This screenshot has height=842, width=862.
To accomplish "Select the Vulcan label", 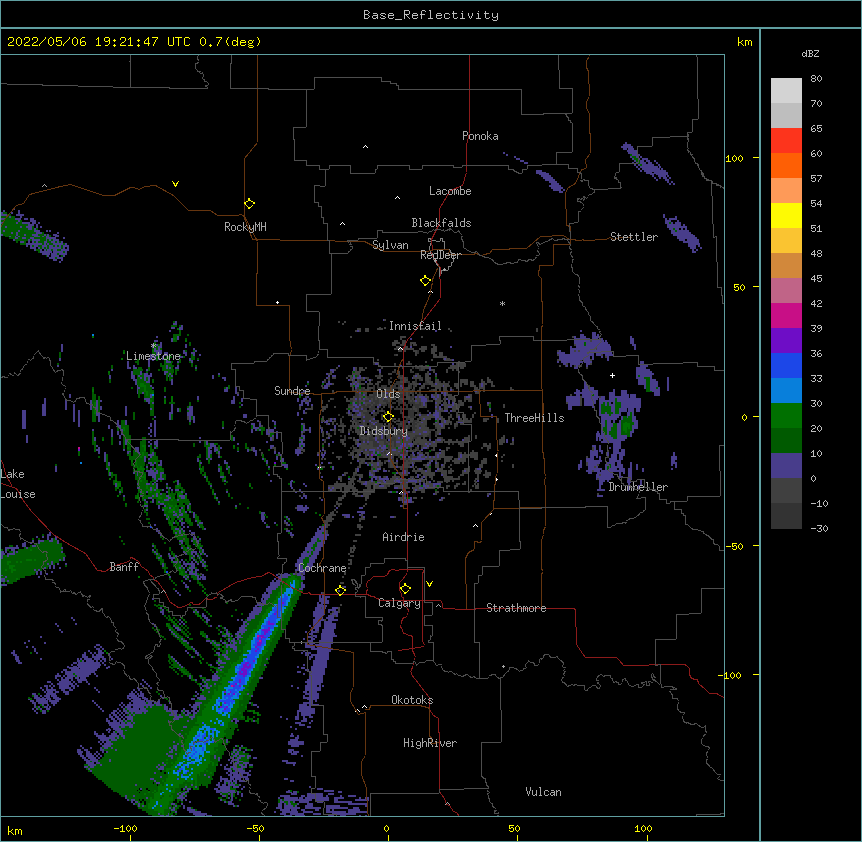I will click(543, 792).
